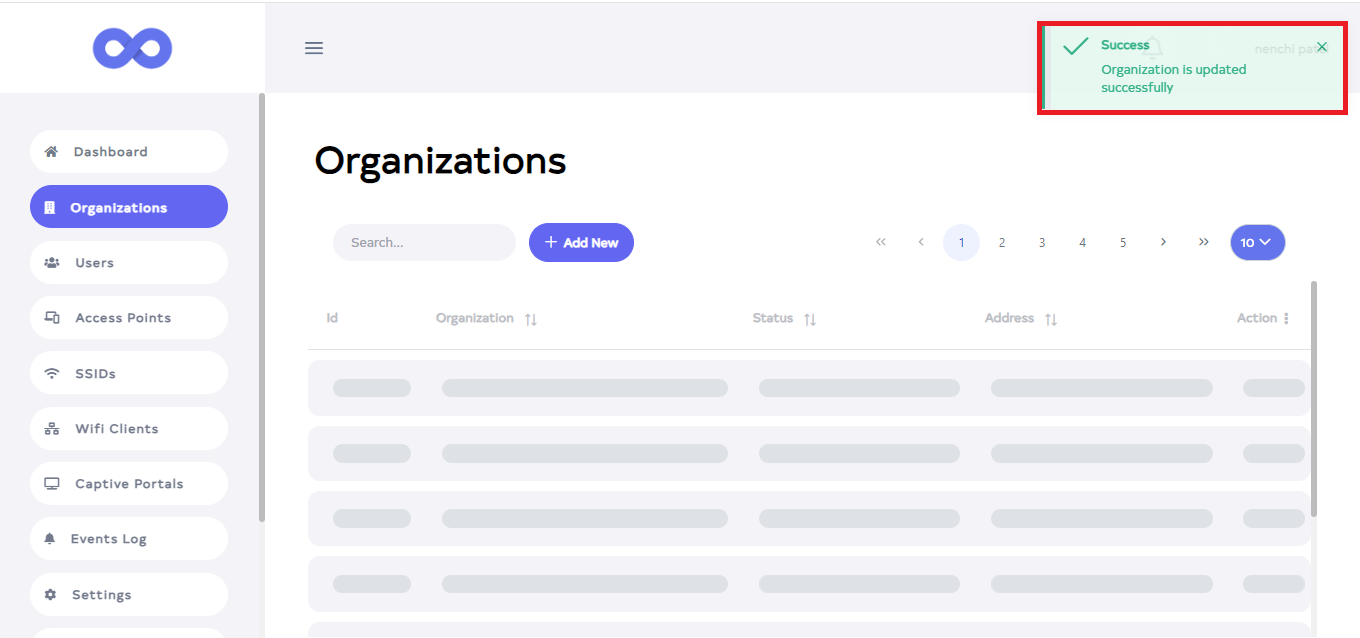Open Captive Portals page

point(129,484)
